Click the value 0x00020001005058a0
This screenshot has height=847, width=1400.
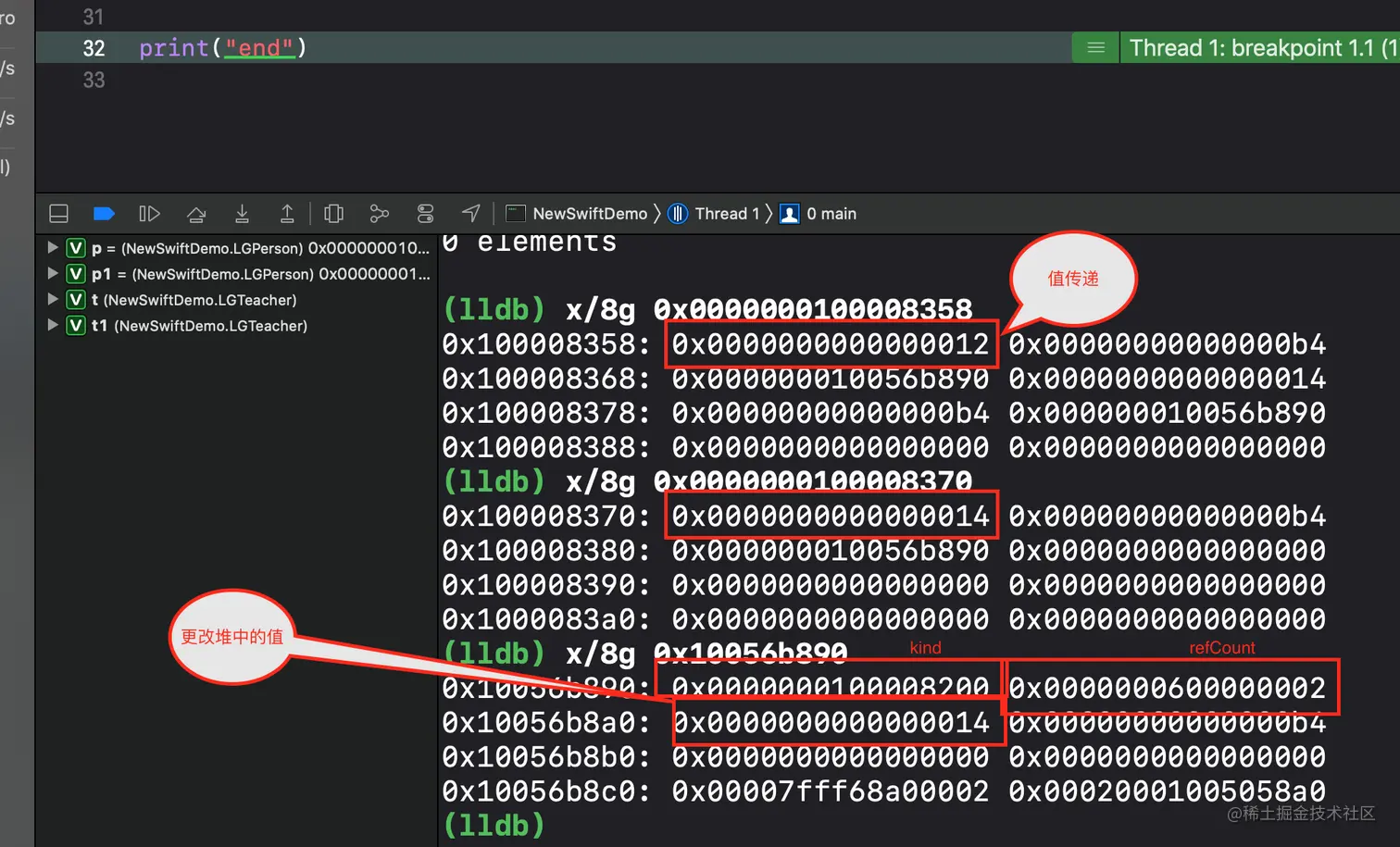(1168, 791)
